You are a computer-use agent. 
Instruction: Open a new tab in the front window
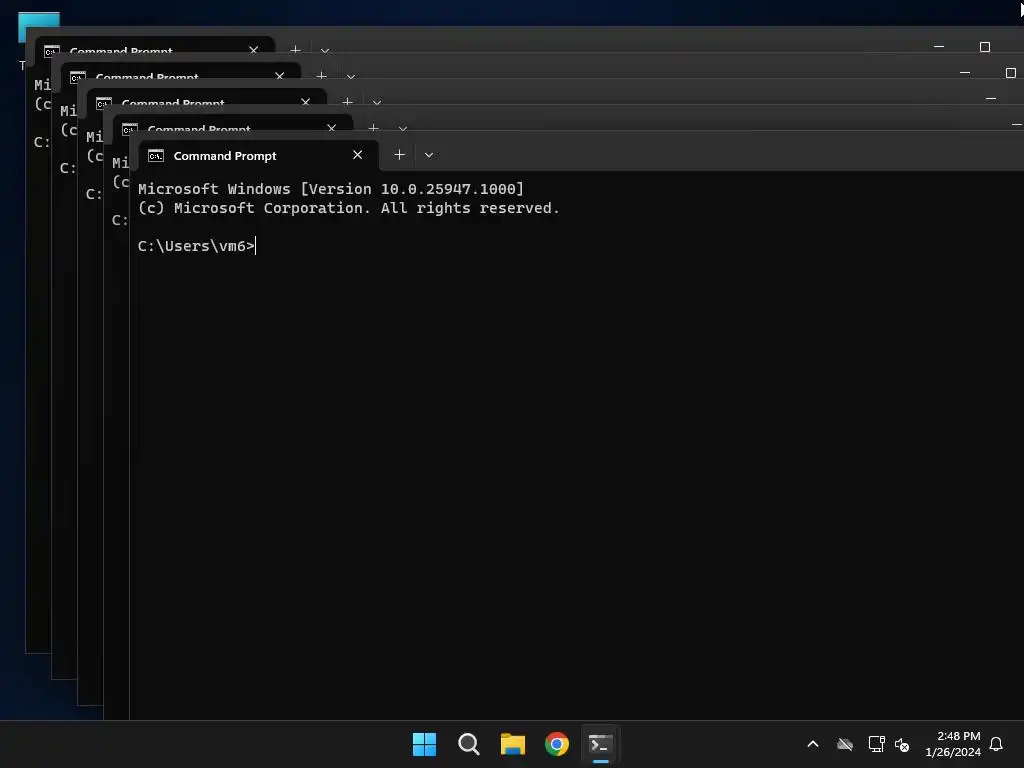pos(400,155)
